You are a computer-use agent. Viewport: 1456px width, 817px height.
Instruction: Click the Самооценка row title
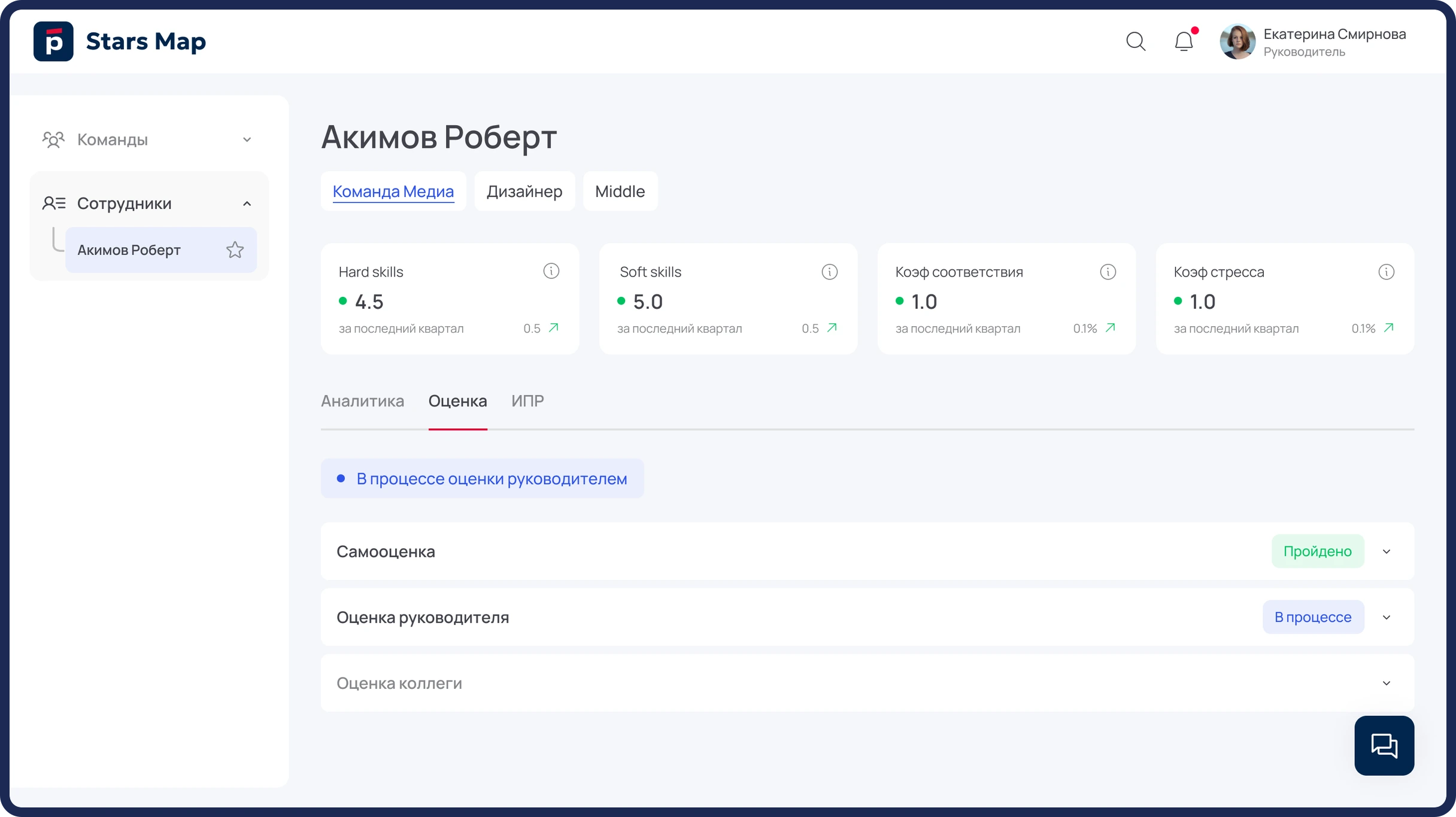(x=386, y=551)
